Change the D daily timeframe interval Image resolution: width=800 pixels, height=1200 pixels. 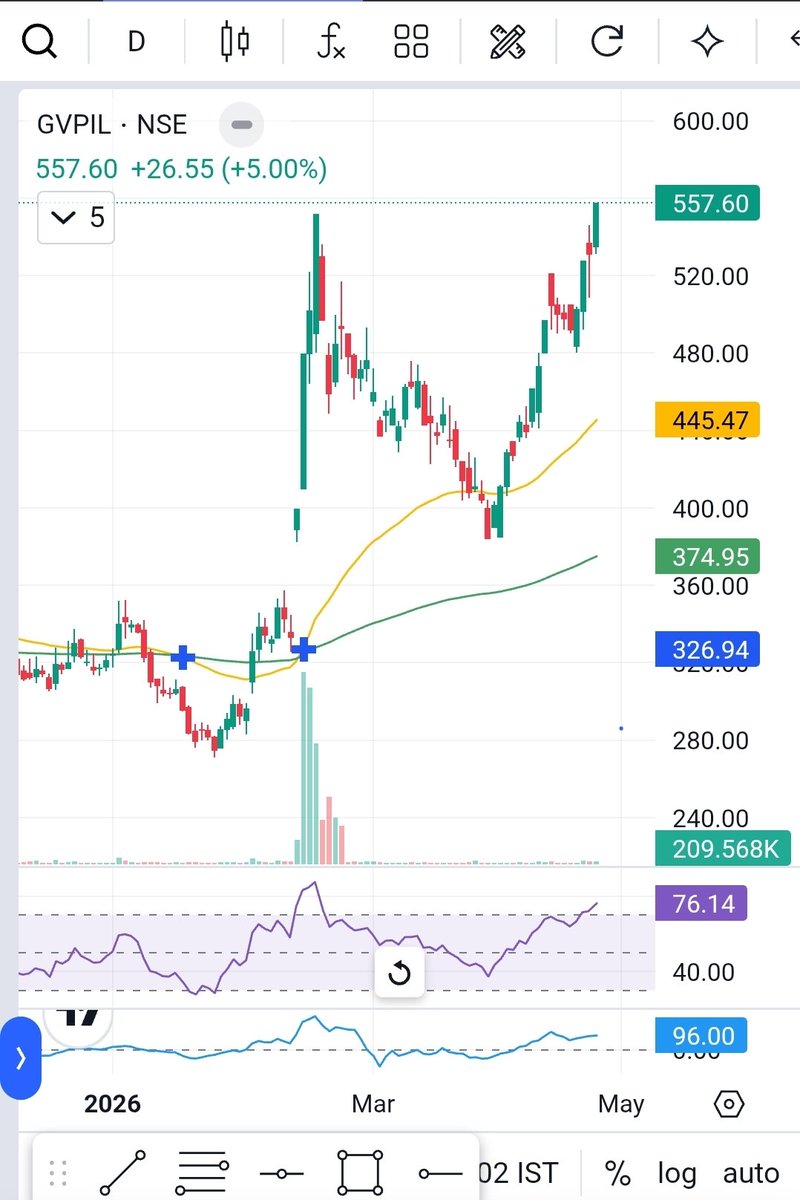tap(136, 41)
